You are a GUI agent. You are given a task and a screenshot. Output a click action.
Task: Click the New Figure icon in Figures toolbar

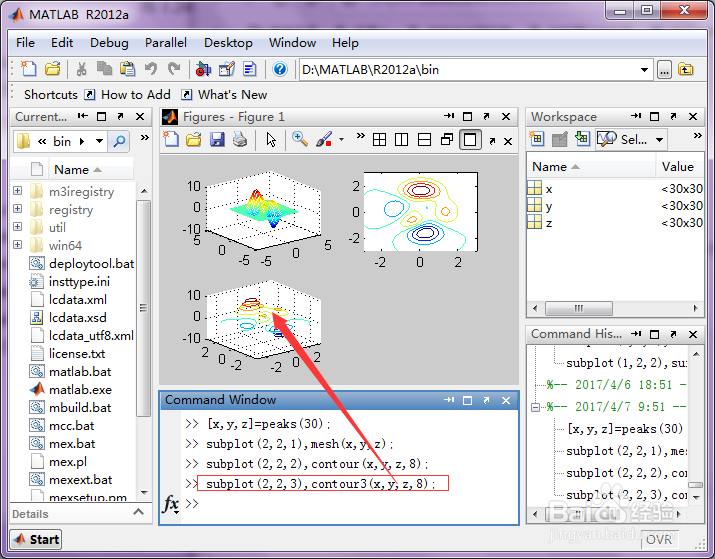click(x=171, y=139)
